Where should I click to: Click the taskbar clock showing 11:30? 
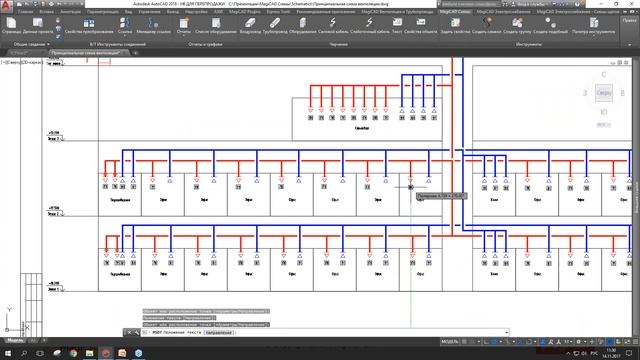coord(611,353)
